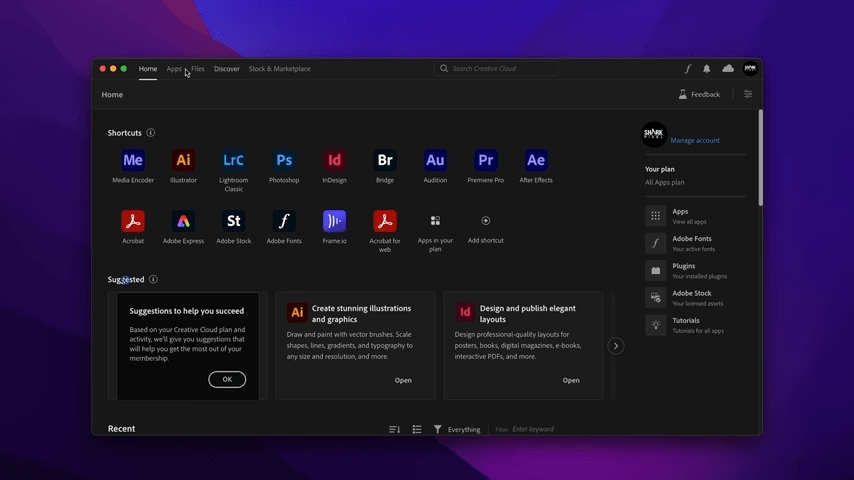Click Search Creative Cloud field
Image resolution: width=854 pixels, height=480 pixels.
(496, 69)
